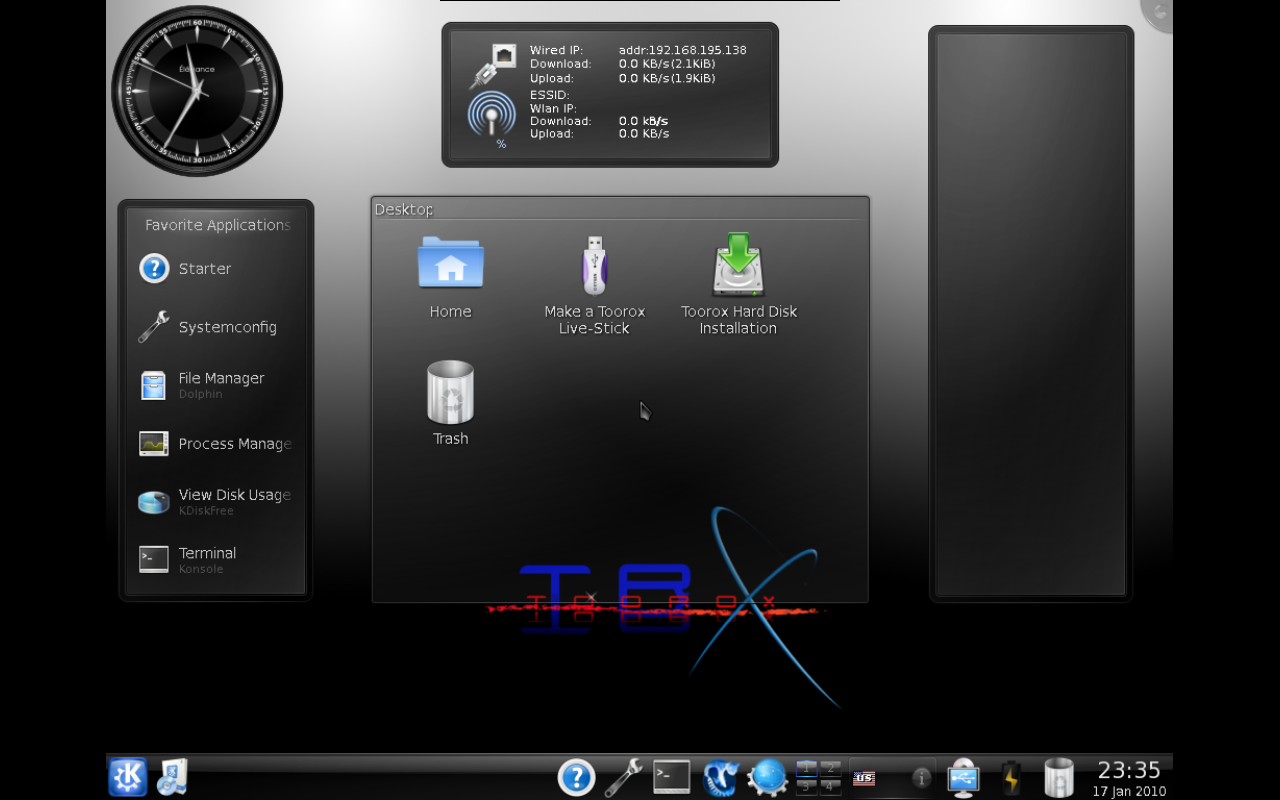Open Systemconfig in Favorite Applications

coord(216,327)
